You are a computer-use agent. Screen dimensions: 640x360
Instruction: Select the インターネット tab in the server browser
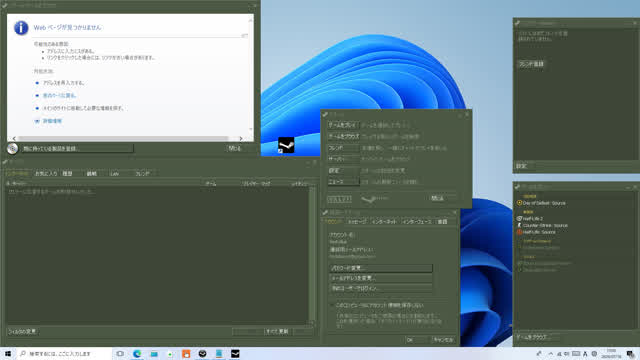tap(17, 173)
